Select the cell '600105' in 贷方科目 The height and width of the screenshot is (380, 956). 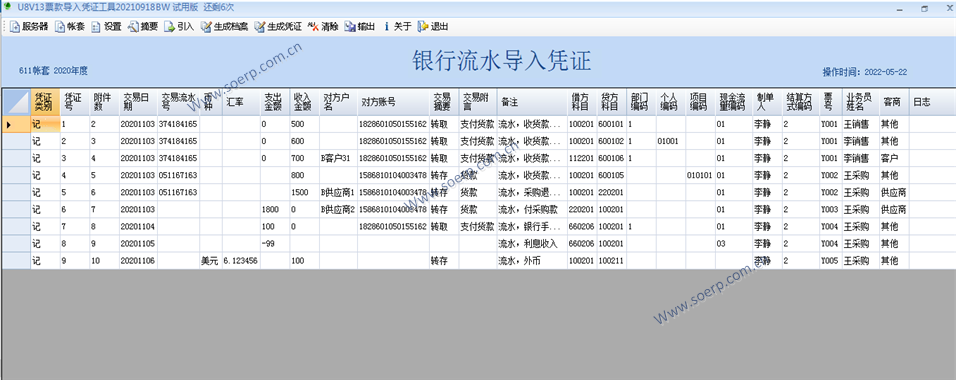pos(611,175)
